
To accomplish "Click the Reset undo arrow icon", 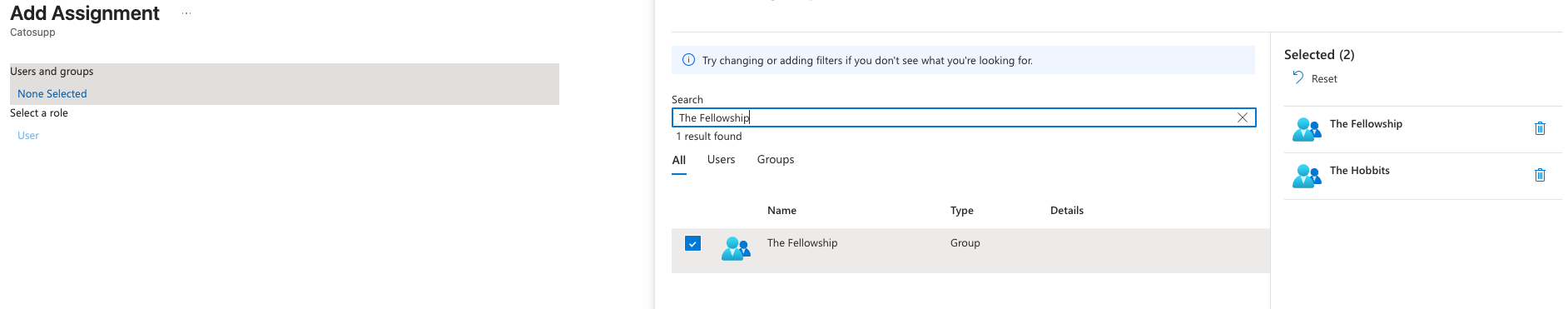I will (x=1298, y=77).
